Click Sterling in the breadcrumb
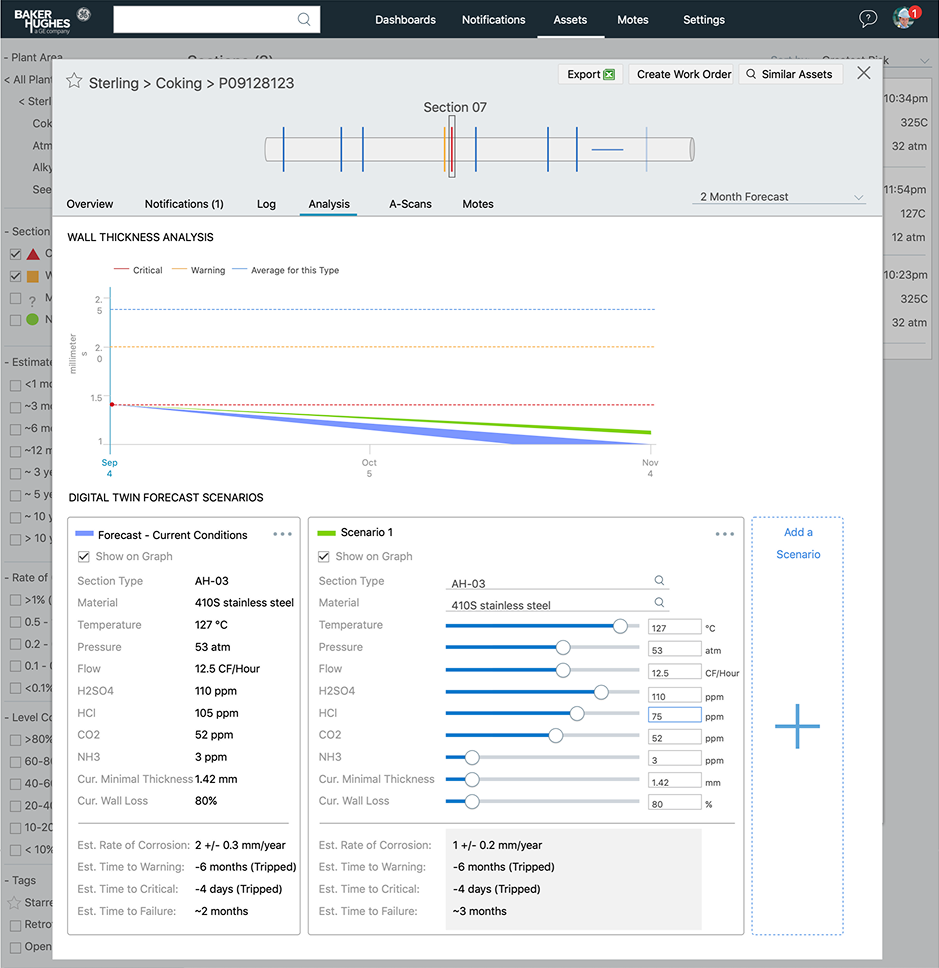 (114, 83)
